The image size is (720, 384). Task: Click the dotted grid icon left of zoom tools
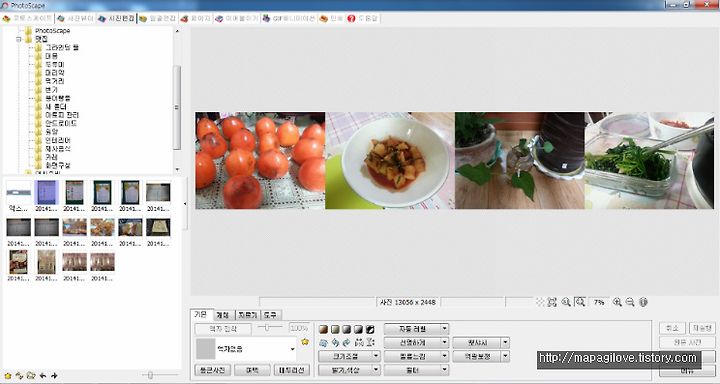540,302
